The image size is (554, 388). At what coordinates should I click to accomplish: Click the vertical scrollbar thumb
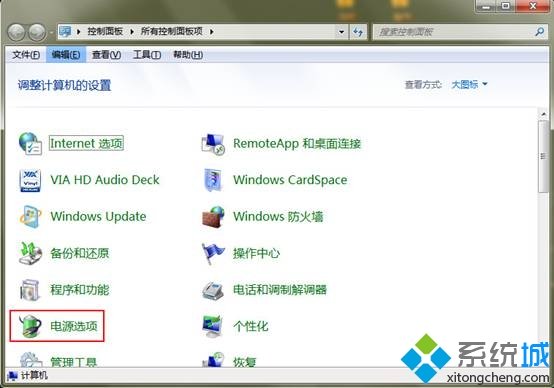coord(543,156)
